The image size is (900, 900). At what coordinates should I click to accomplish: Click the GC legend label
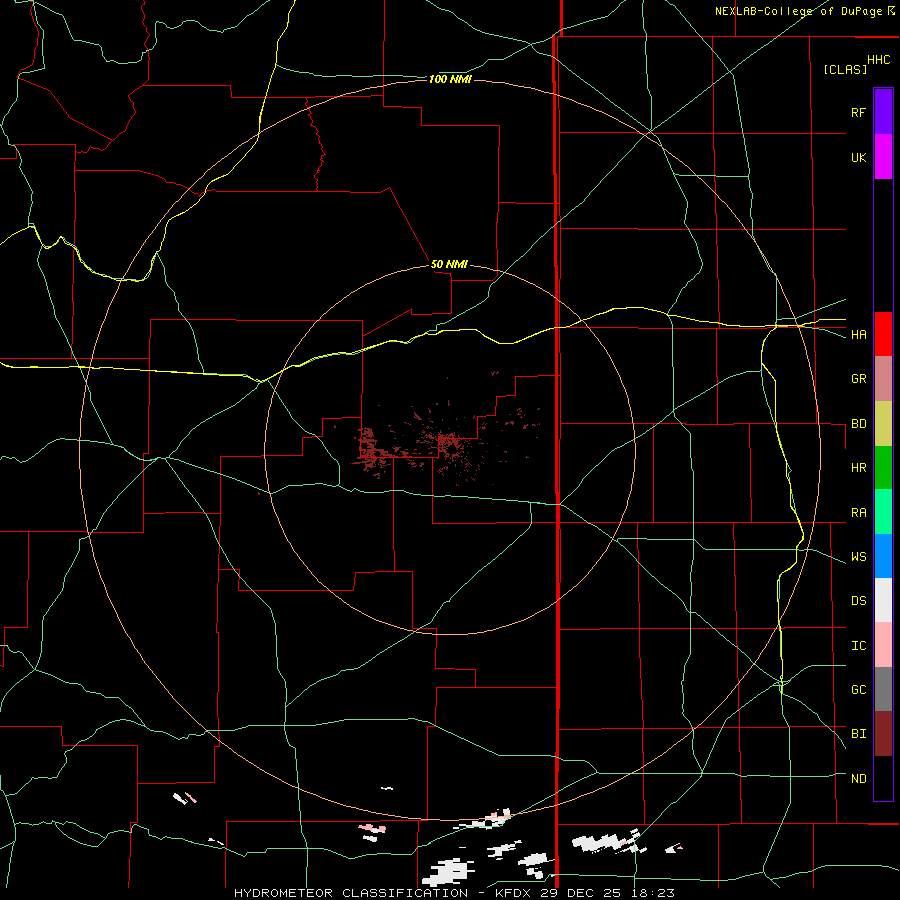[858, 690]
